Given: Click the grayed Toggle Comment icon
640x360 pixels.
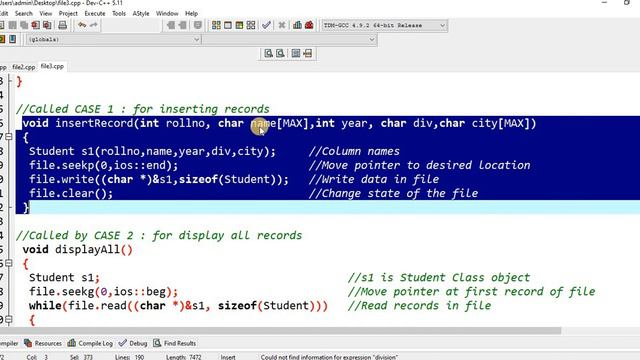Looking at the screenshot, I should (x=198, y=25).
